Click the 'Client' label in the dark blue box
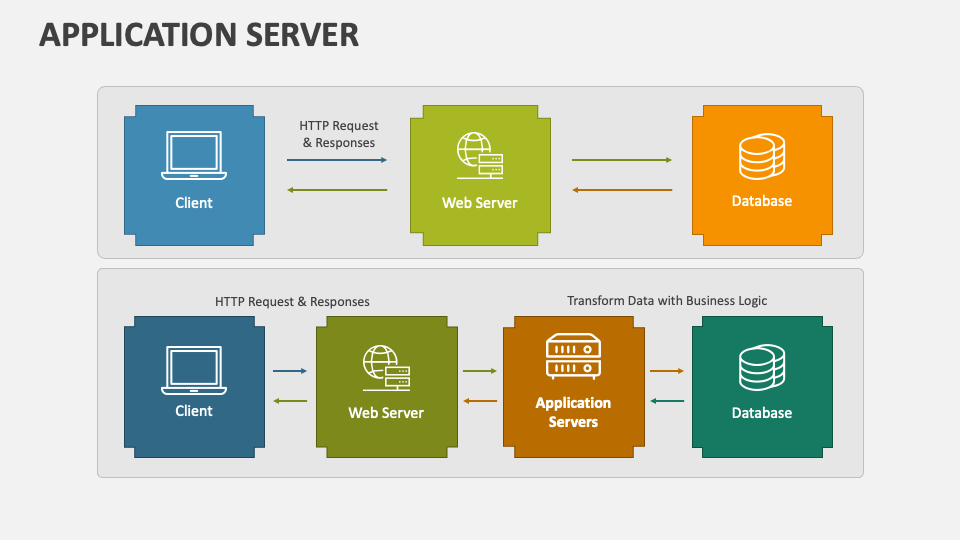This screenshot has height=540, width=960. (193, 411)
